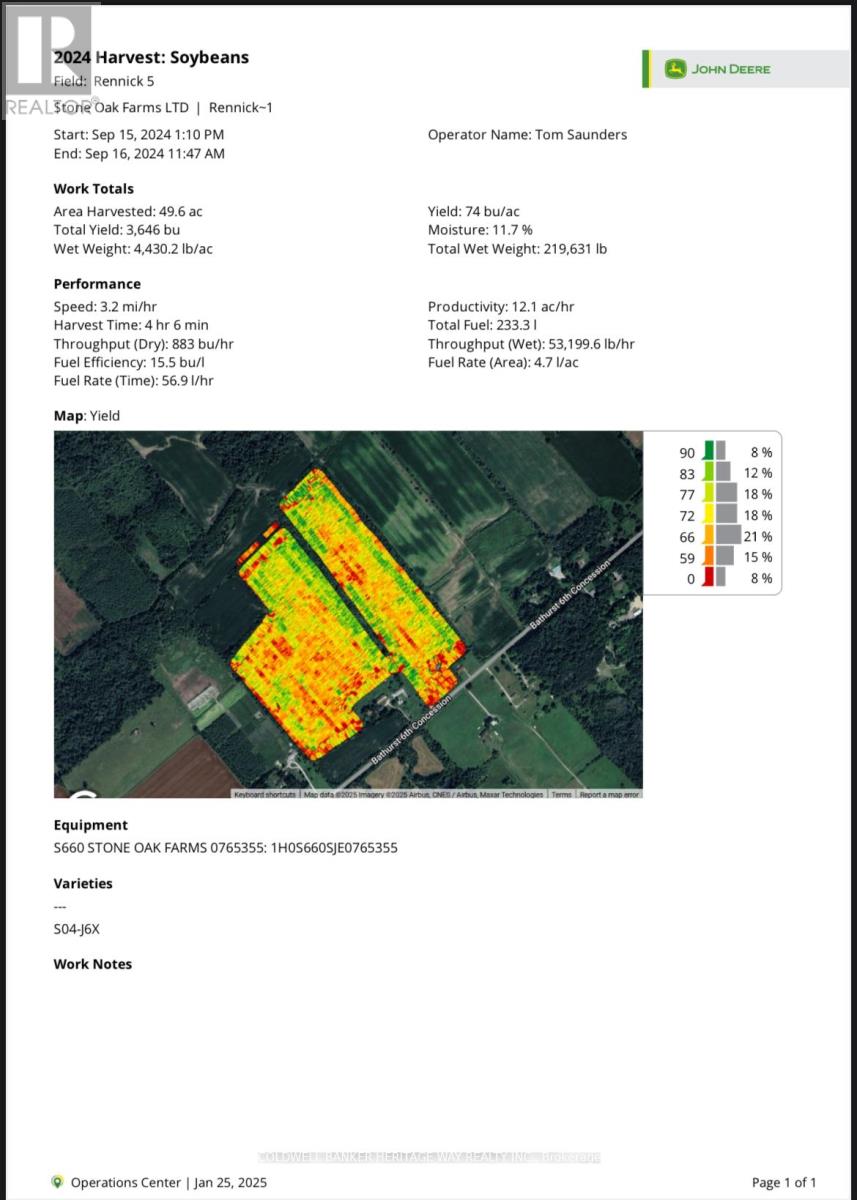
Task: Click Report a map error link
Action: [x=609, y=795]
